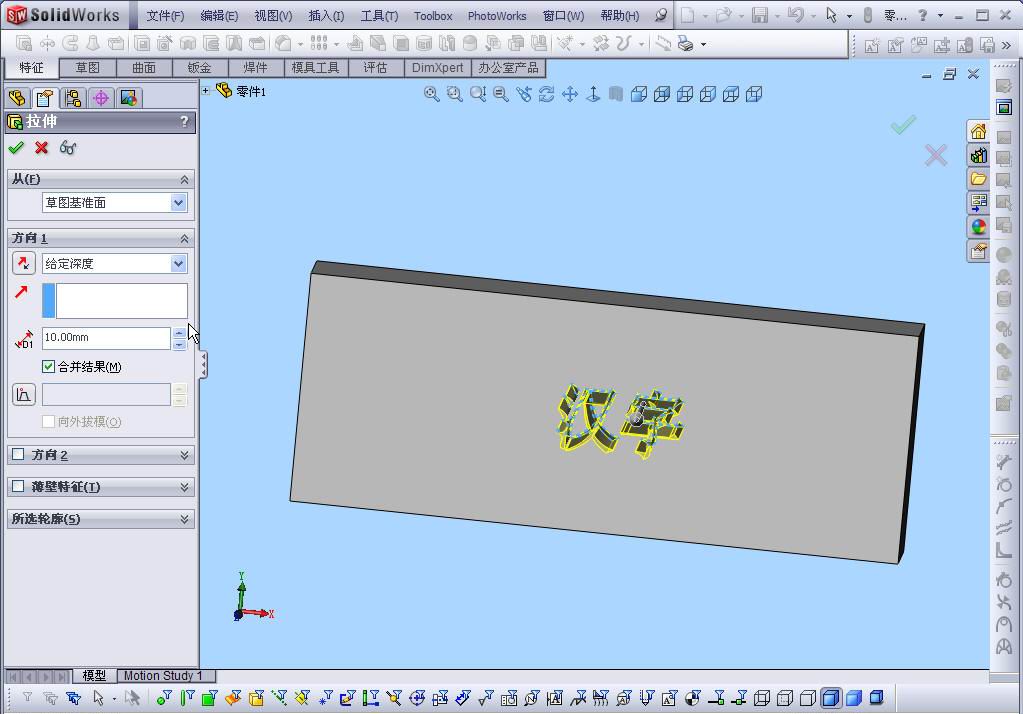Click panel splitter handle on left pane edge
Viewport: 1023px width, 714px height.
pyautogui.click(x=204, y=365)
